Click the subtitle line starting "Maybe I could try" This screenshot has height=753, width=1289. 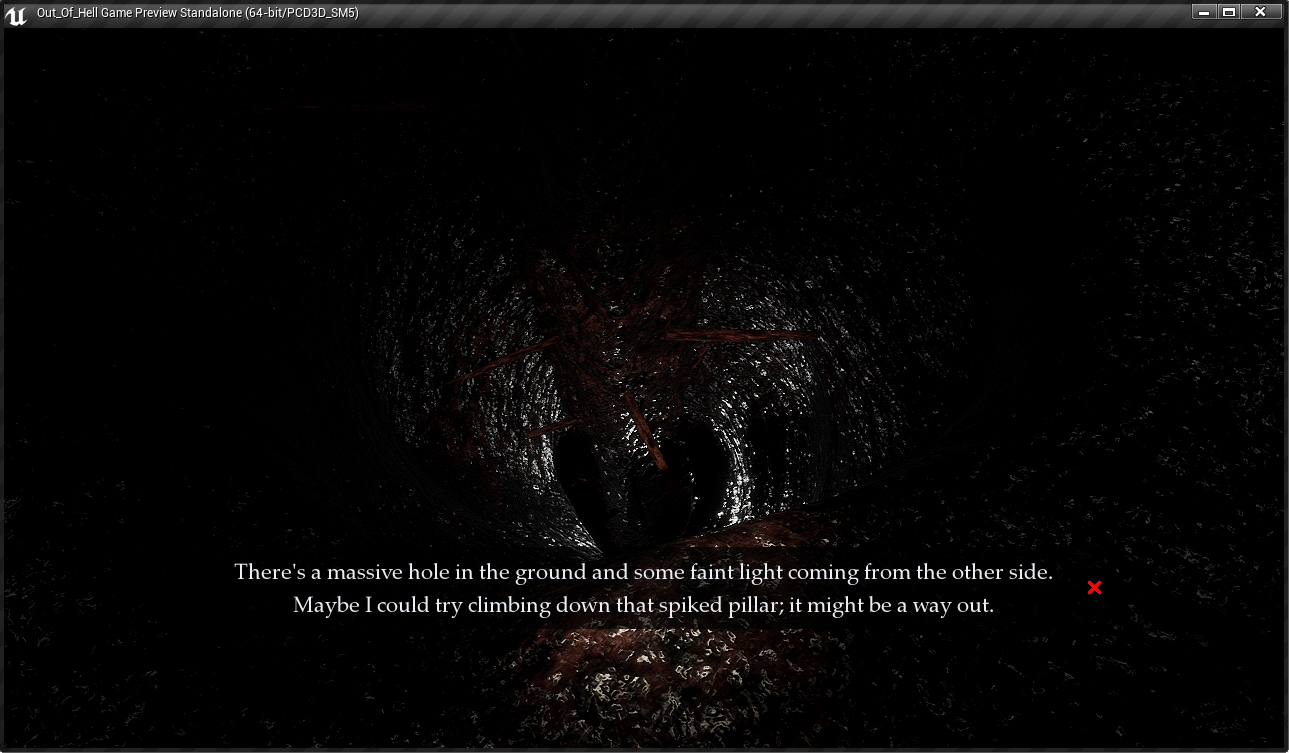click(643, 606)
